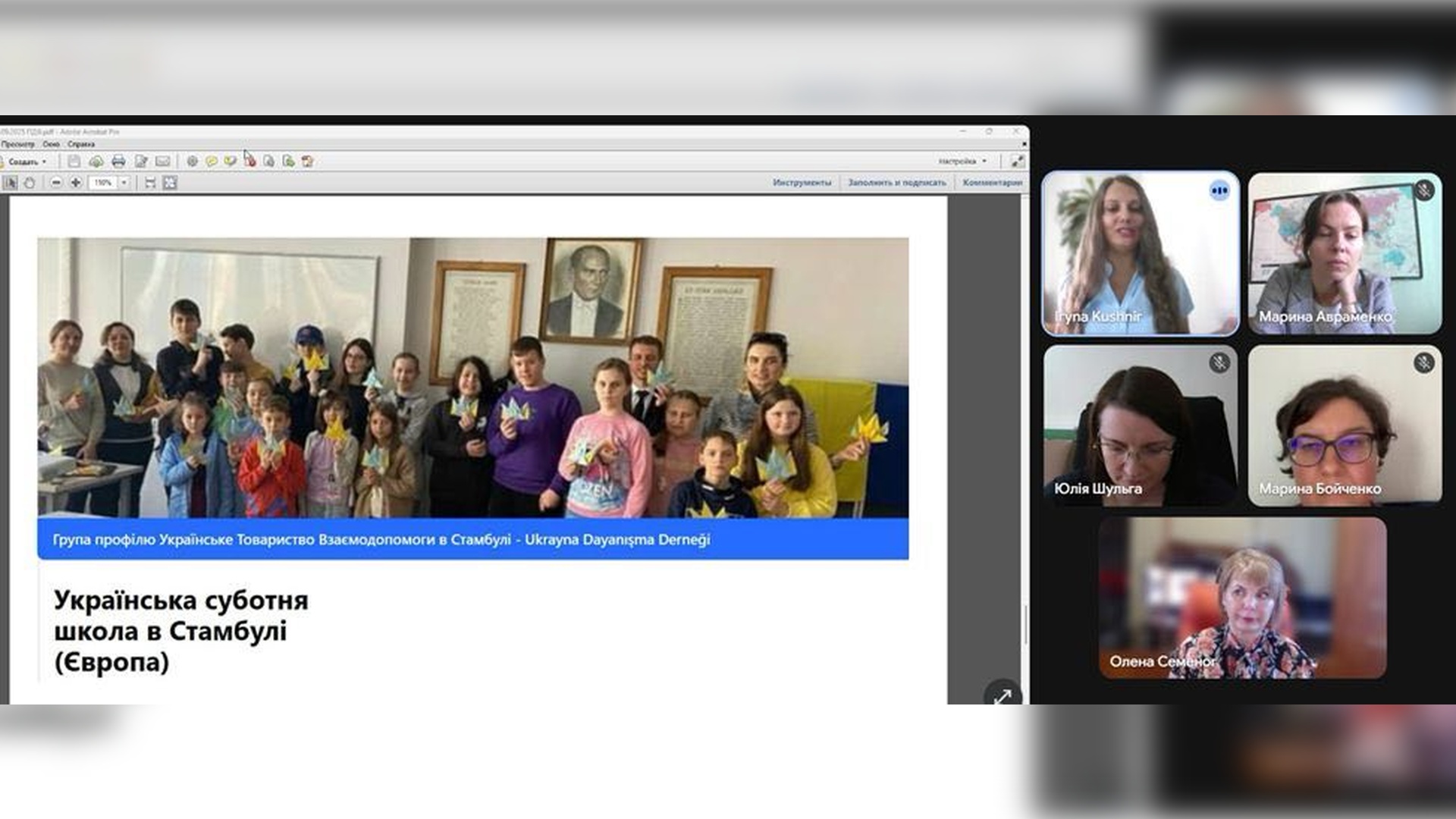Image resolution: width=1456 pixels, height=819 pixels.
Task: Click the zoom out minus button
Action: pyautogui.click(x=56, y=183)
